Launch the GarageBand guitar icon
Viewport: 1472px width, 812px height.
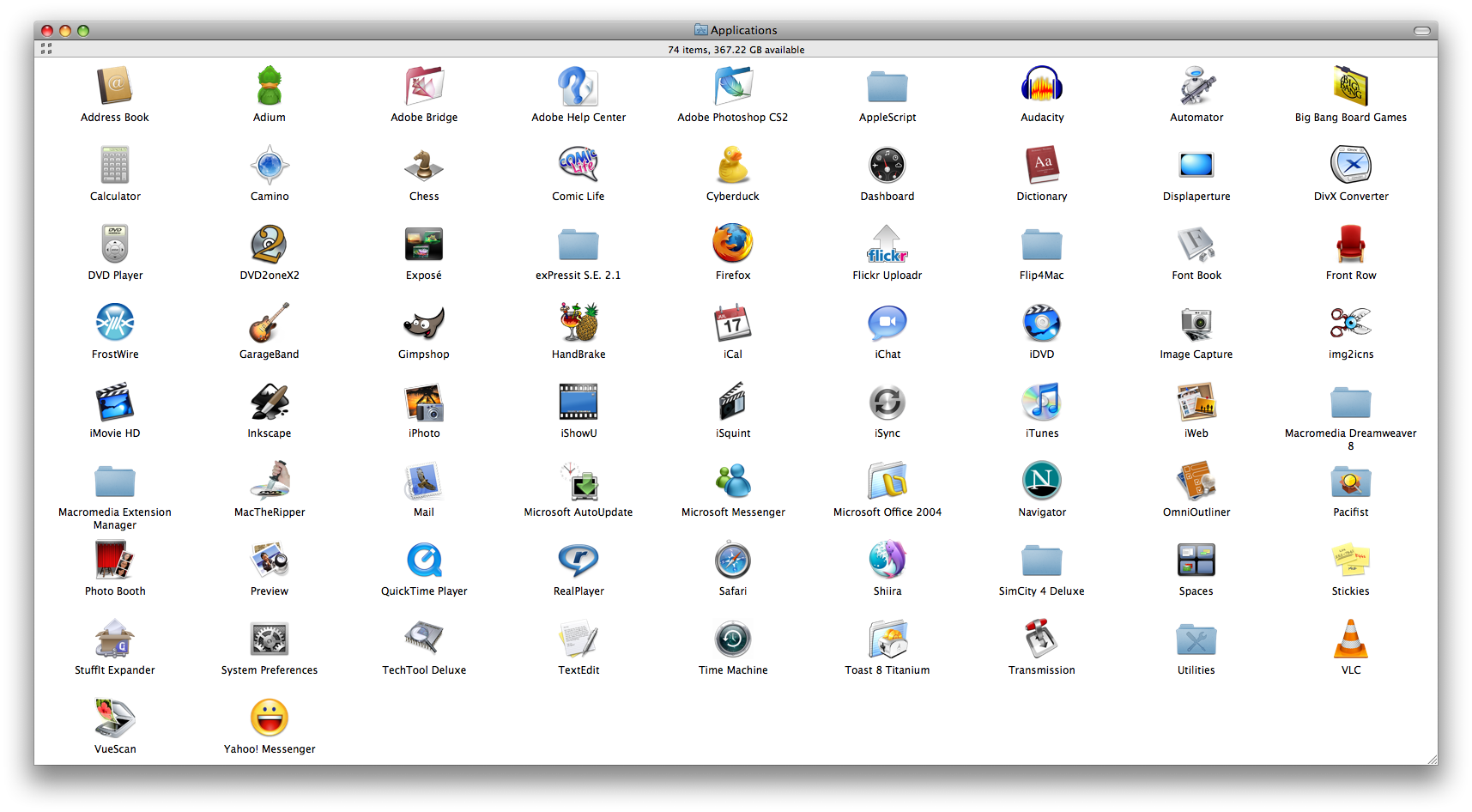click(x=270, y=323)
